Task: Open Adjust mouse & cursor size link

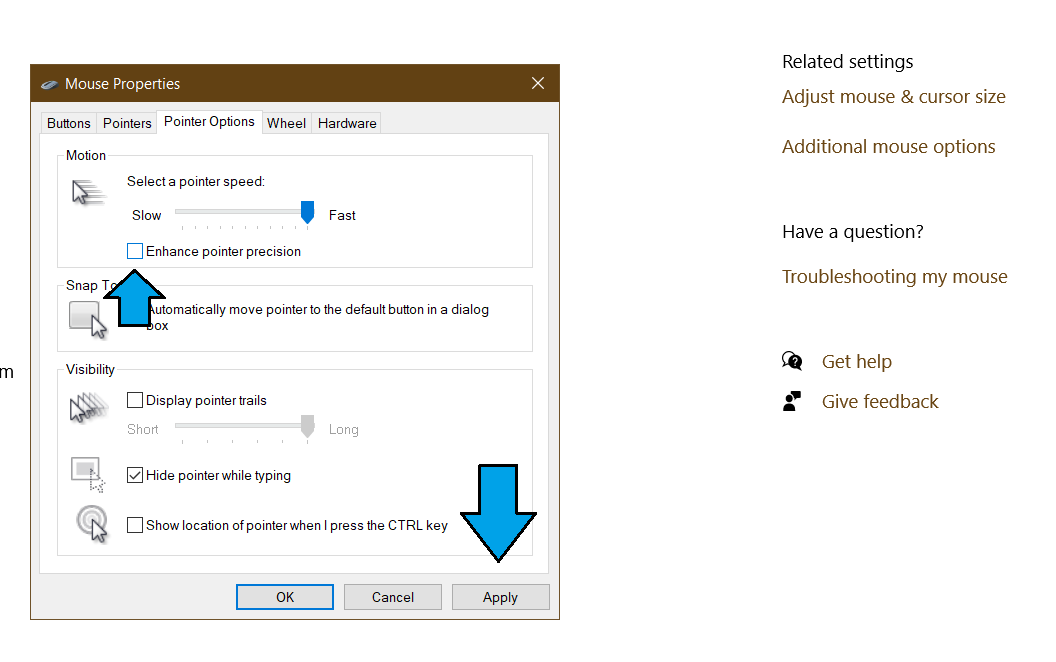Action: point(894,97)
